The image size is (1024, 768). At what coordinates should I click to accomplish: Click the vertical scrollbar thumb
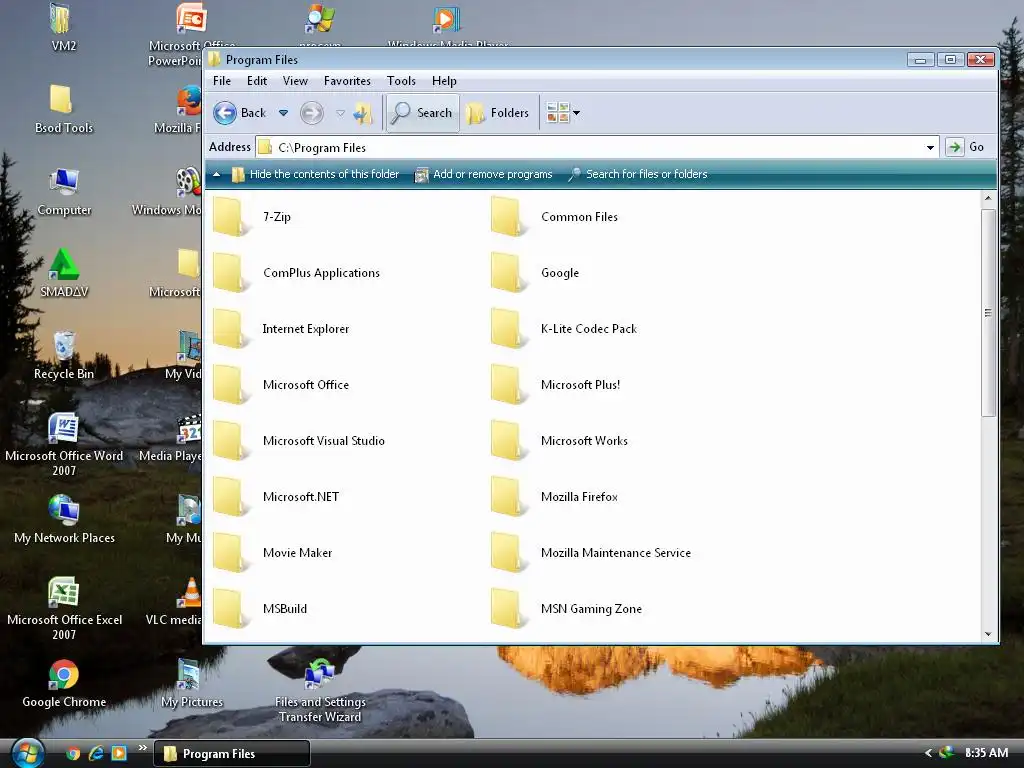(988, 313)
